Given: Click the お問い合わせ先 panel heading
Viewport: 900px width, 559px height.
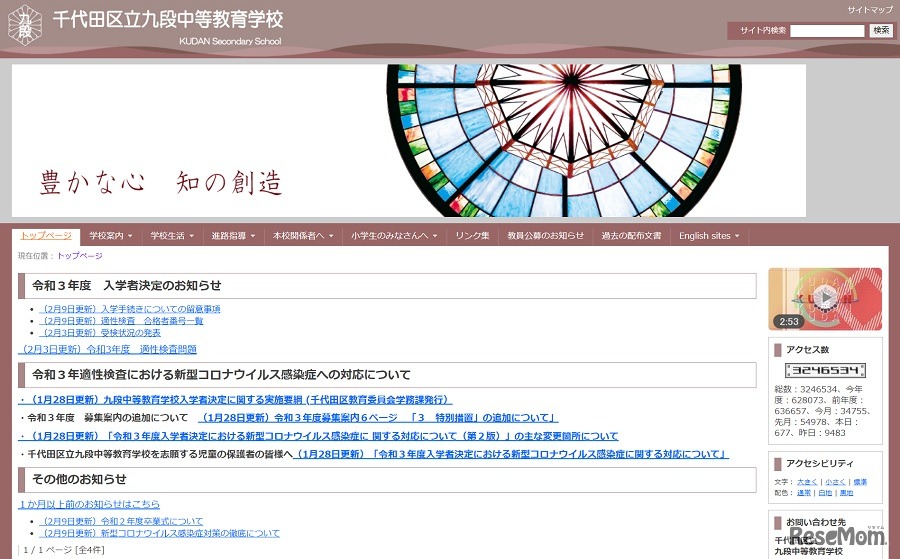Looking at the screenshot, I should (816, 522).
